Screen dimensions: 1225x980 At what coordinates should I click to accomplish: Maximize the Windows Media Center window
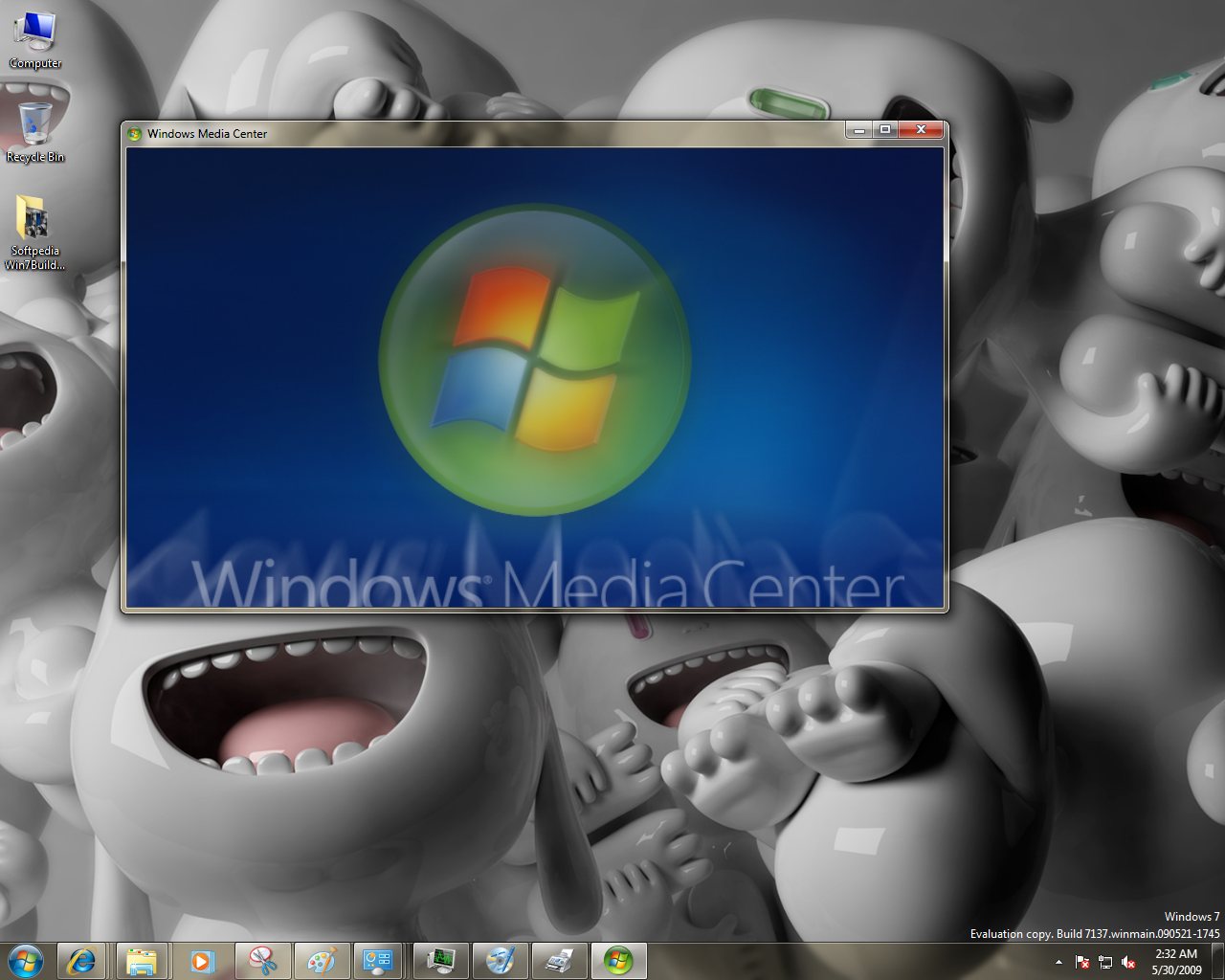884,129
